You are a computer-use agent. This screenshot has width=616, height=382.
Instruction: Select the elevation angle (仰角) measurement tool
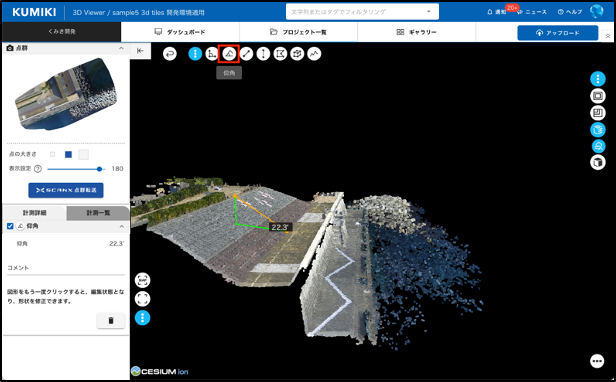[229, 53]
